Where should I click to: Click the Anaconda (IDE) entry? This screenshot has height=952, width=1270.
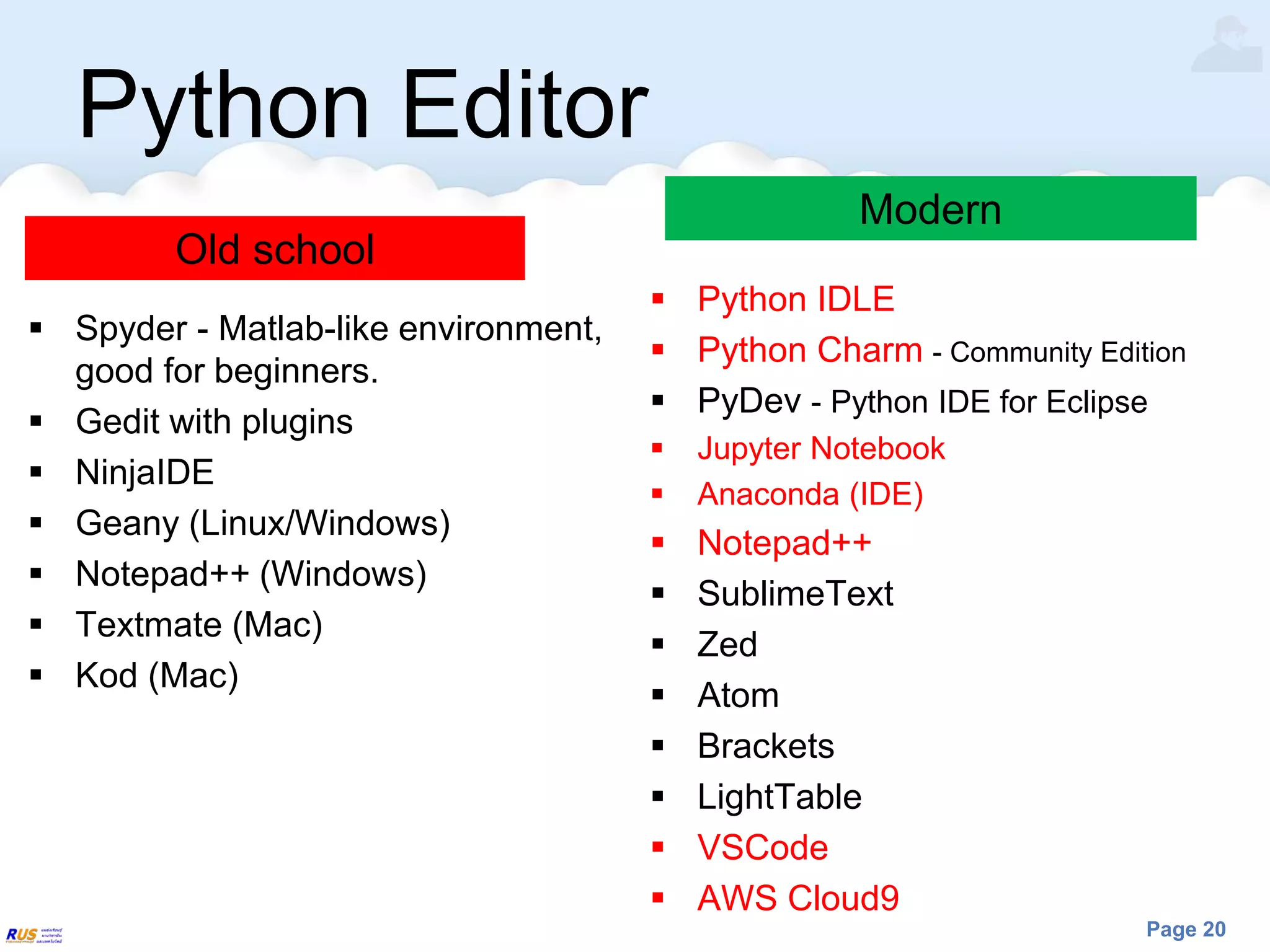pos(810,495)
